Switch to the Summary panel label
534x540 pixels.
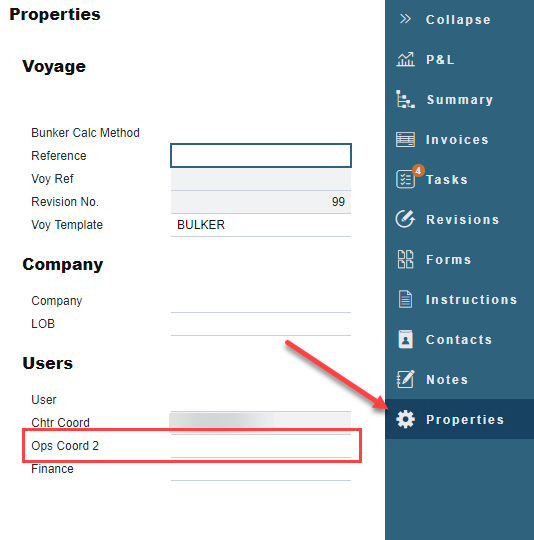[x=460, y=100]
